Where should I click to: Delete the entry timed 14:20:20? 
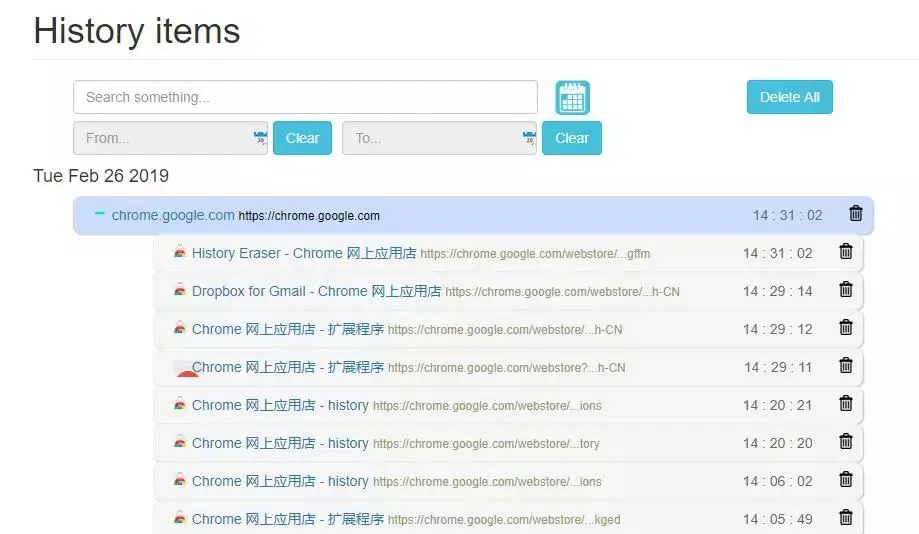click(846, 442)
